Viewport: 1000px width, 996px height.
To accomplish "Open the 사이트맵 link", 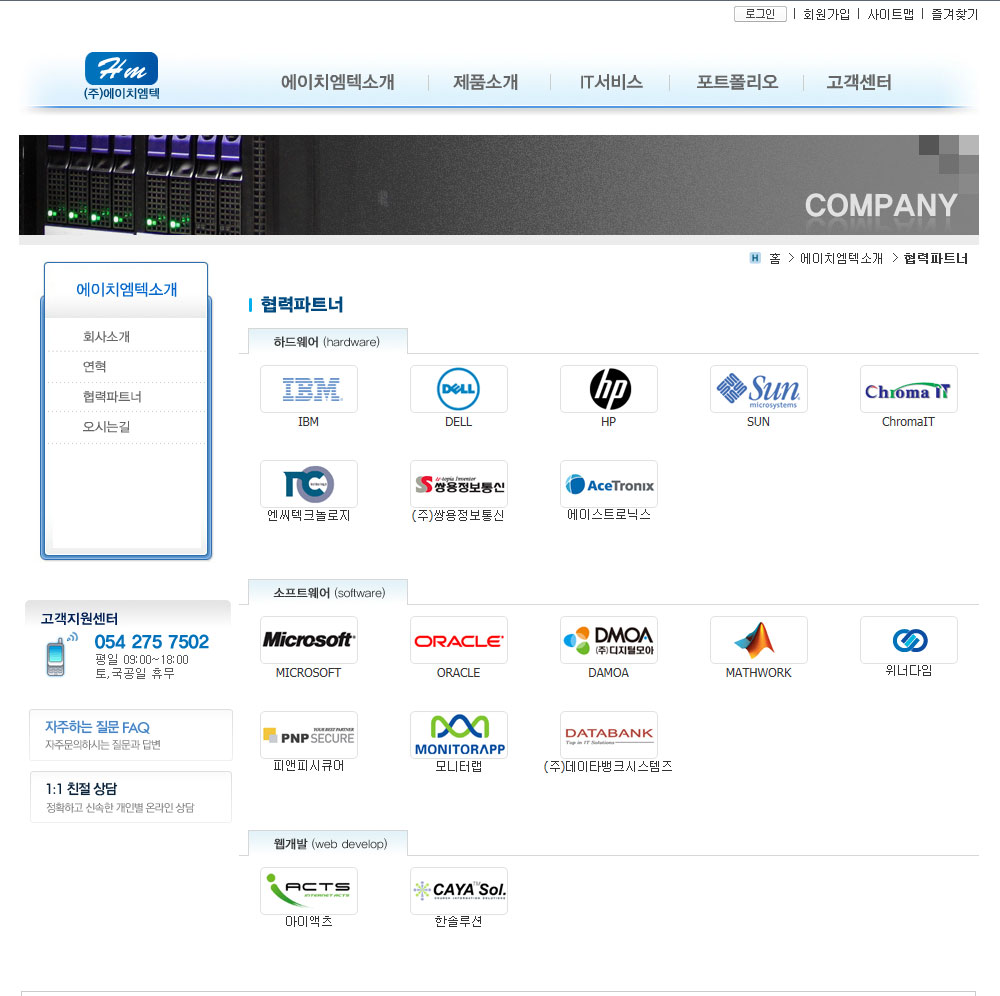I will tap(890, 14).
